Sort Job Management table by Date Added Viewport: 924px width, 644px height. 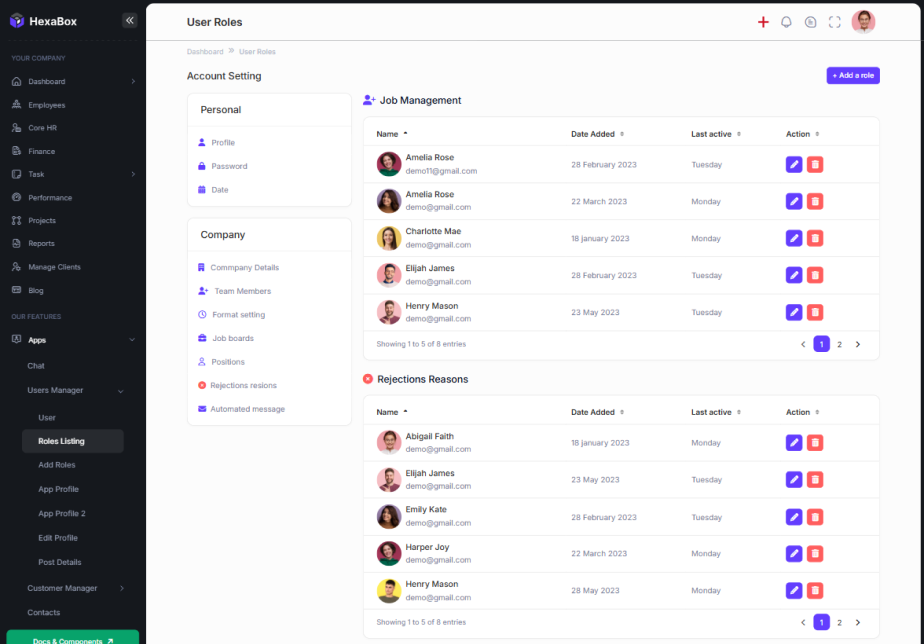tap(597, 134)
